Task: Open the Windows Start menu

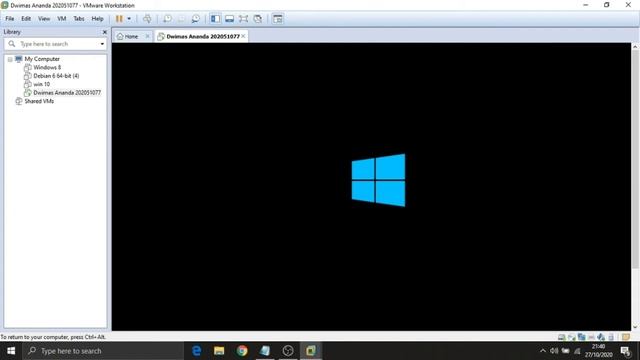Action: click(x=11, y=351)
